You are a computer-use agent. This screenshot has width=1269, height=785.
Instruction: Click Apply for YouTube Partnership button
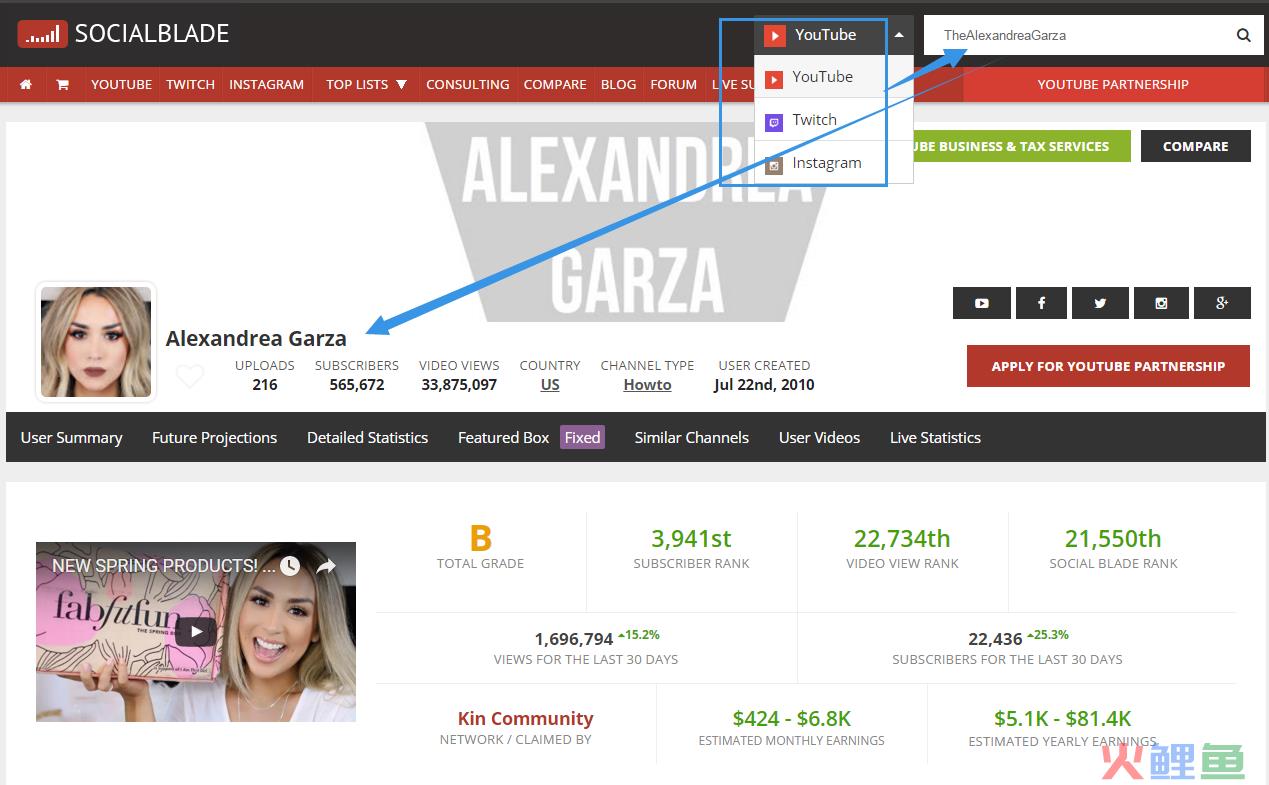(1108, 366)
